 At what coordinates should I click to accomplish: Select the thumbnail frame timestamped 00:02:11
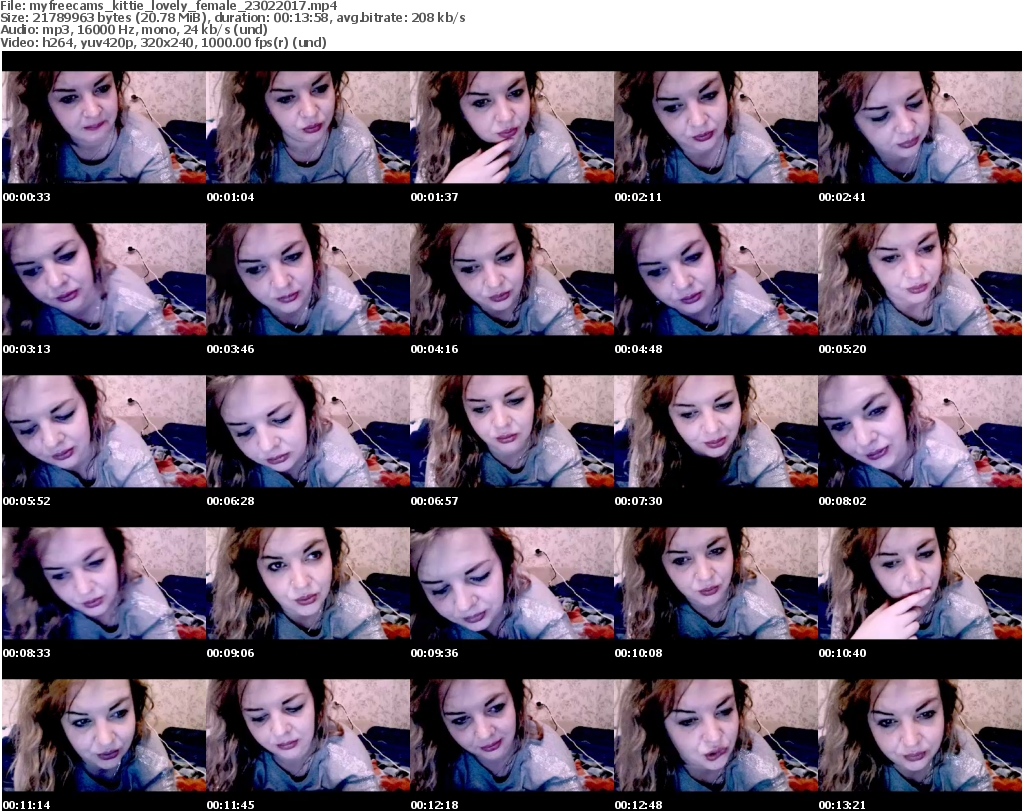coord(716,127)
